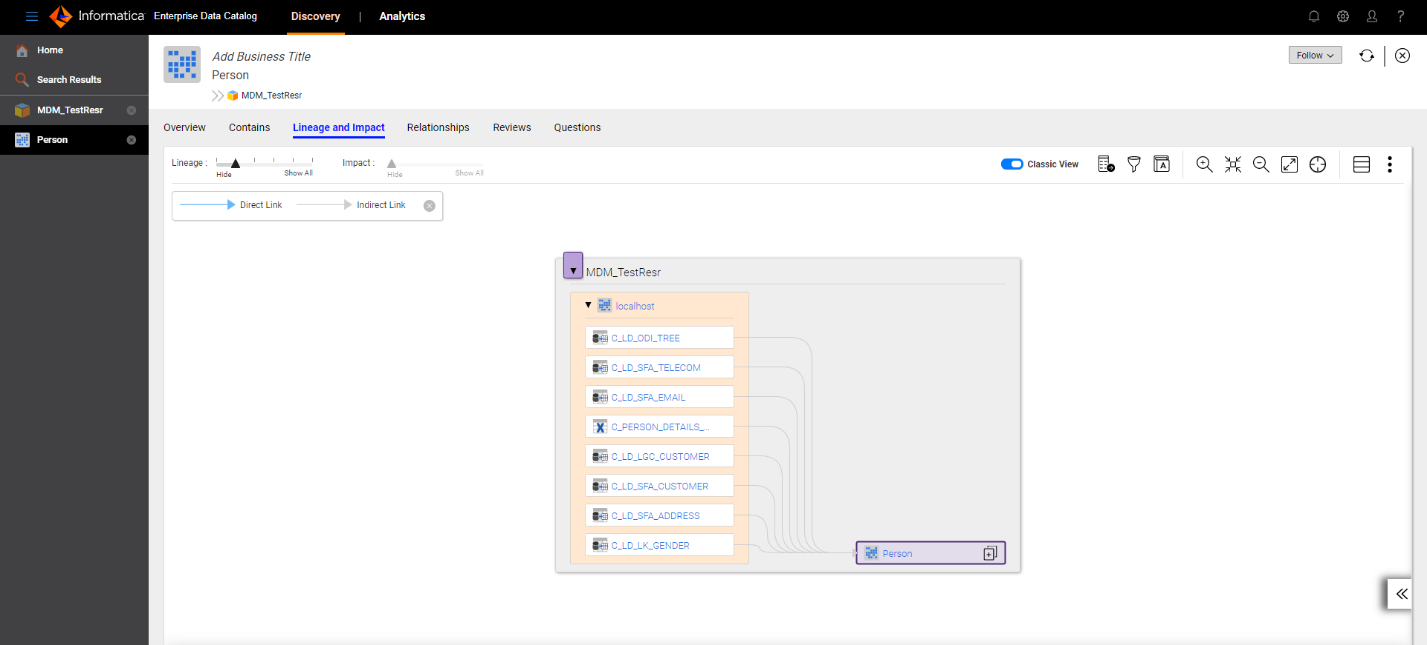Image resolution: width=1427 pixels, height=645 pixels.
Task: Click the Person asset type icon in header
Action: (182, 64)
